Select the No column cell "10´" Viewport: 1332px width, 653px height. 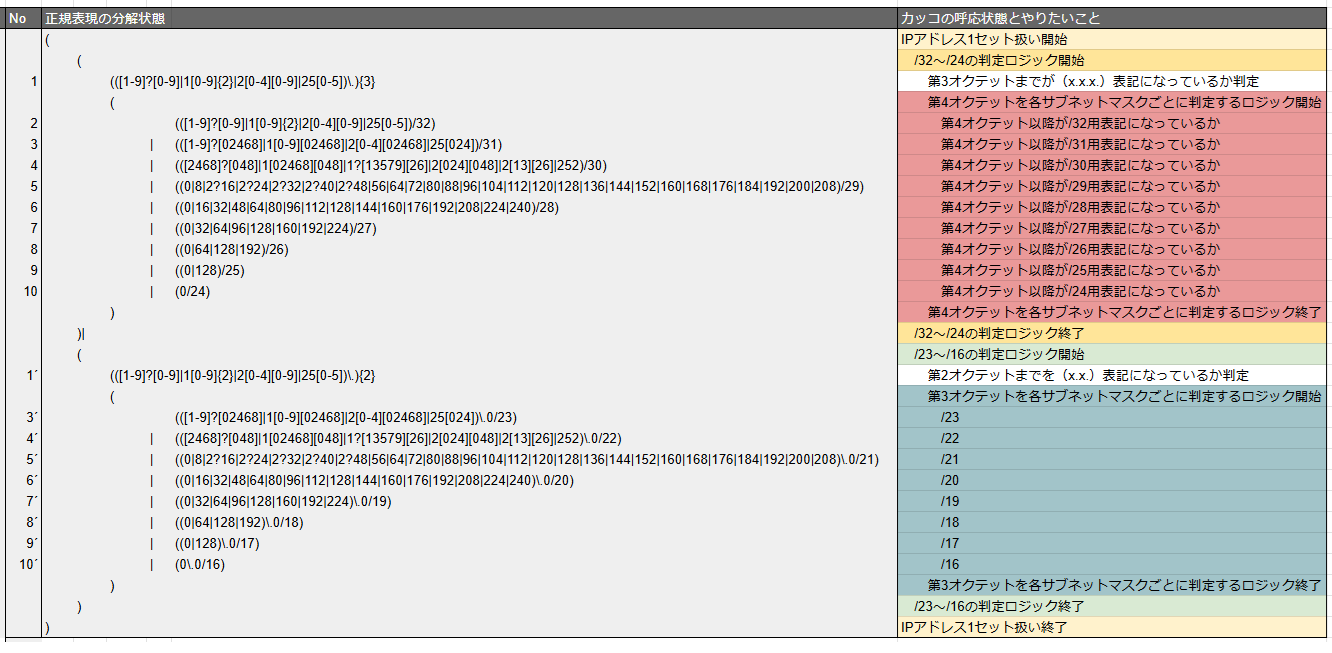(x=23, y=565)
